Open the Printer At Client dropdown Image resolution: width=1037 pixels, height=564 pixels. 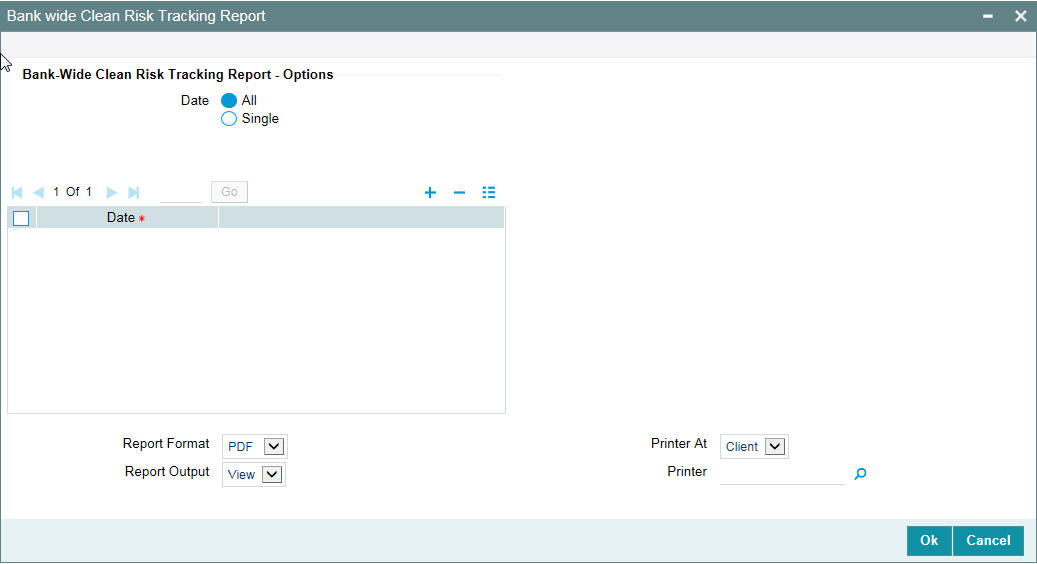coord(754,446)
